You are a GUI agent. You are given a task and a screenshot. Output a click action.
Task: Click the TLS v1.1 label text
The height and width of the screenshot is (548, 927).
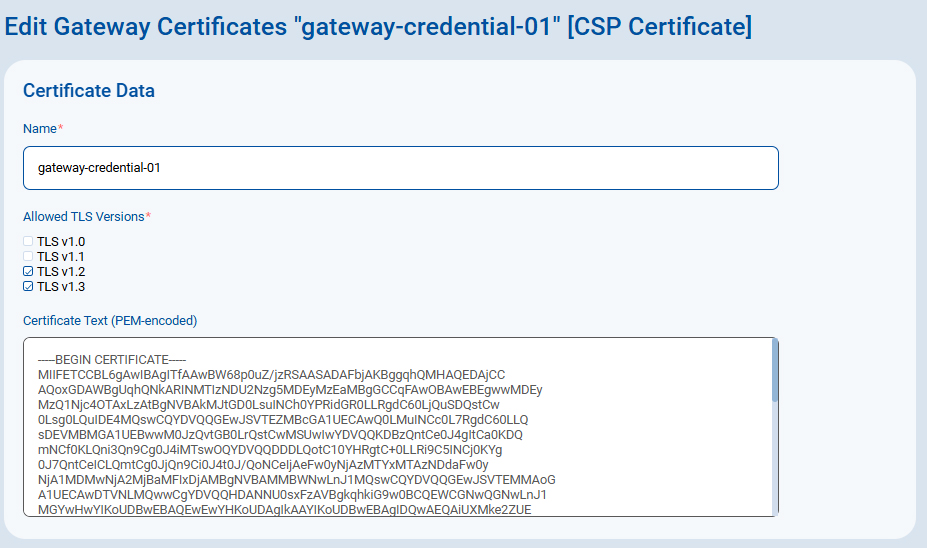coord(61,257)
